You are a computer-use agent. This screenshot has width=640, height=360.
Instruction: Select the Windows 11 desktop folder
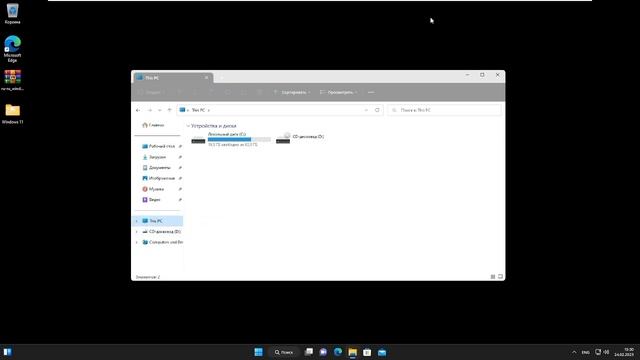click(12, 113)
